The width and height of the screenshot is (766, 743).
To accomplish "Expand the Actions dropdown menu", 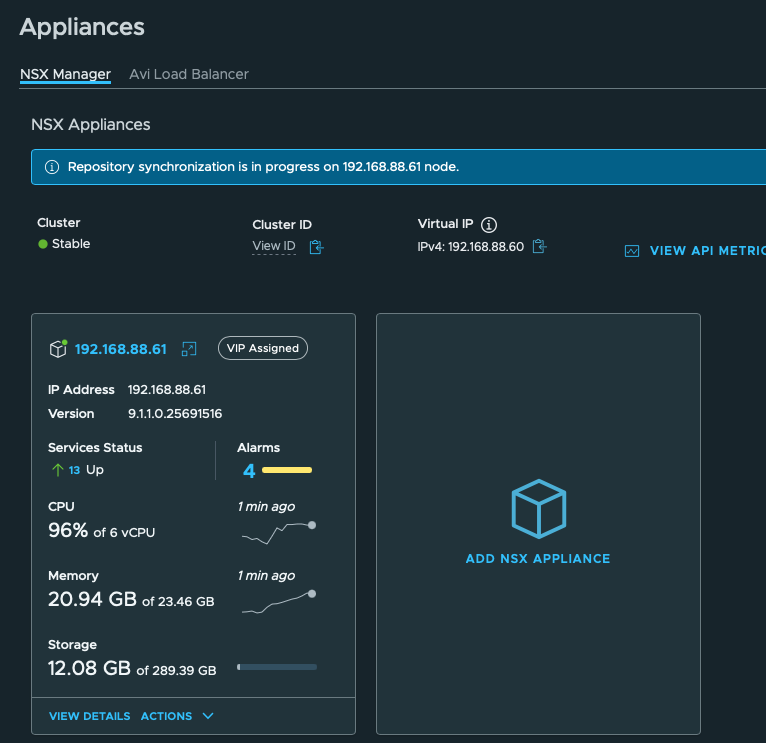I will (x=177, y=716).
